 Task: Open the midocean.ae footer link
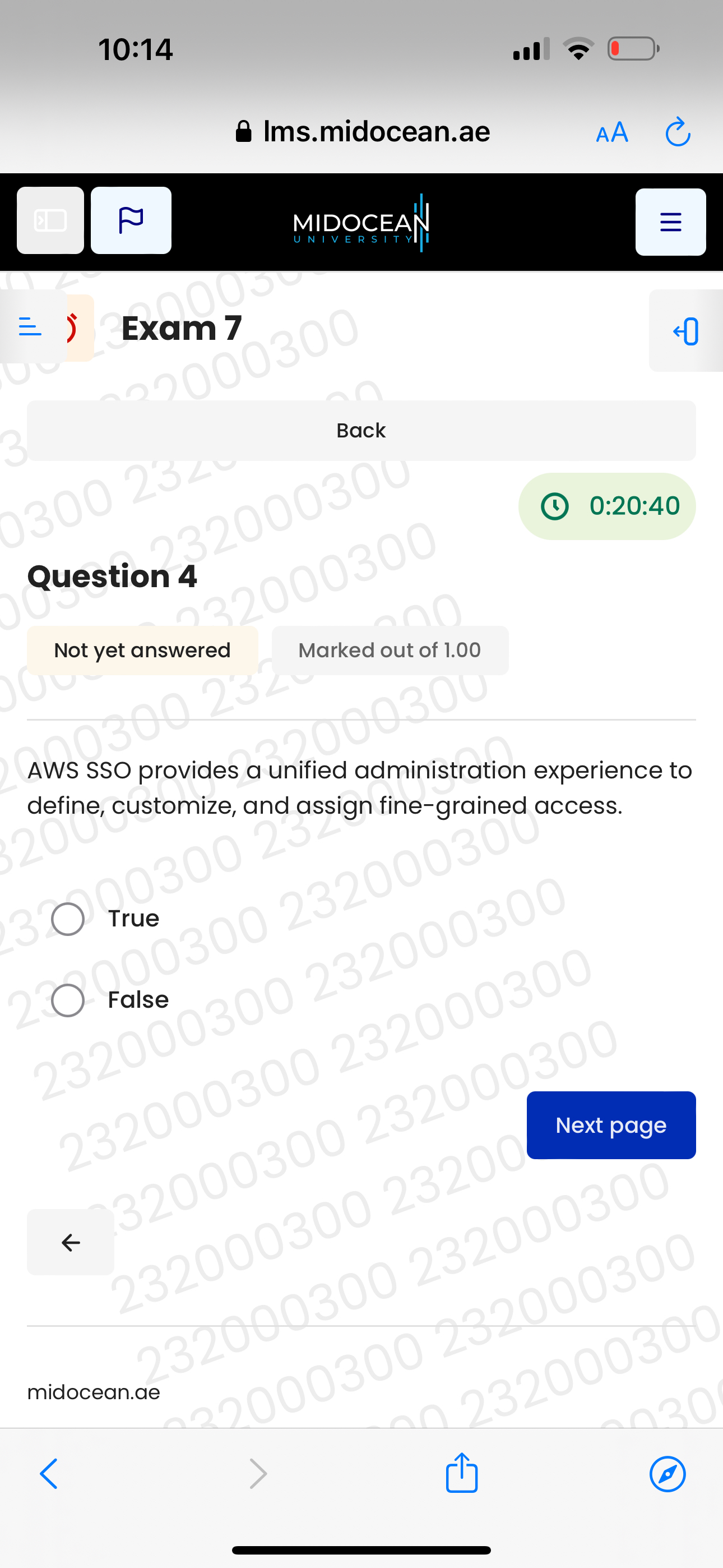point(94,1392)
